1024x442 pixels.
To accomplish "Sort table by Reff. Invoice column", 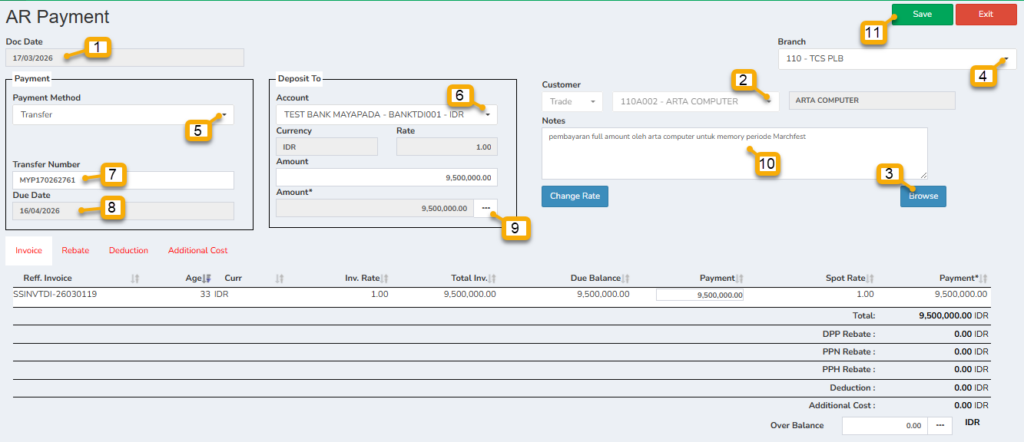I will [x=135, y=277].
